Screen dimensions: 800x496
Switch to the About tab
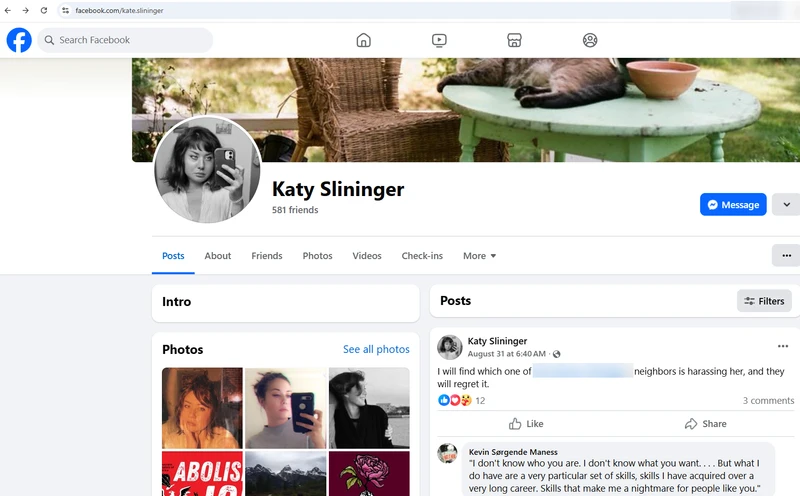pyautogui.click(x=218, y=256)
